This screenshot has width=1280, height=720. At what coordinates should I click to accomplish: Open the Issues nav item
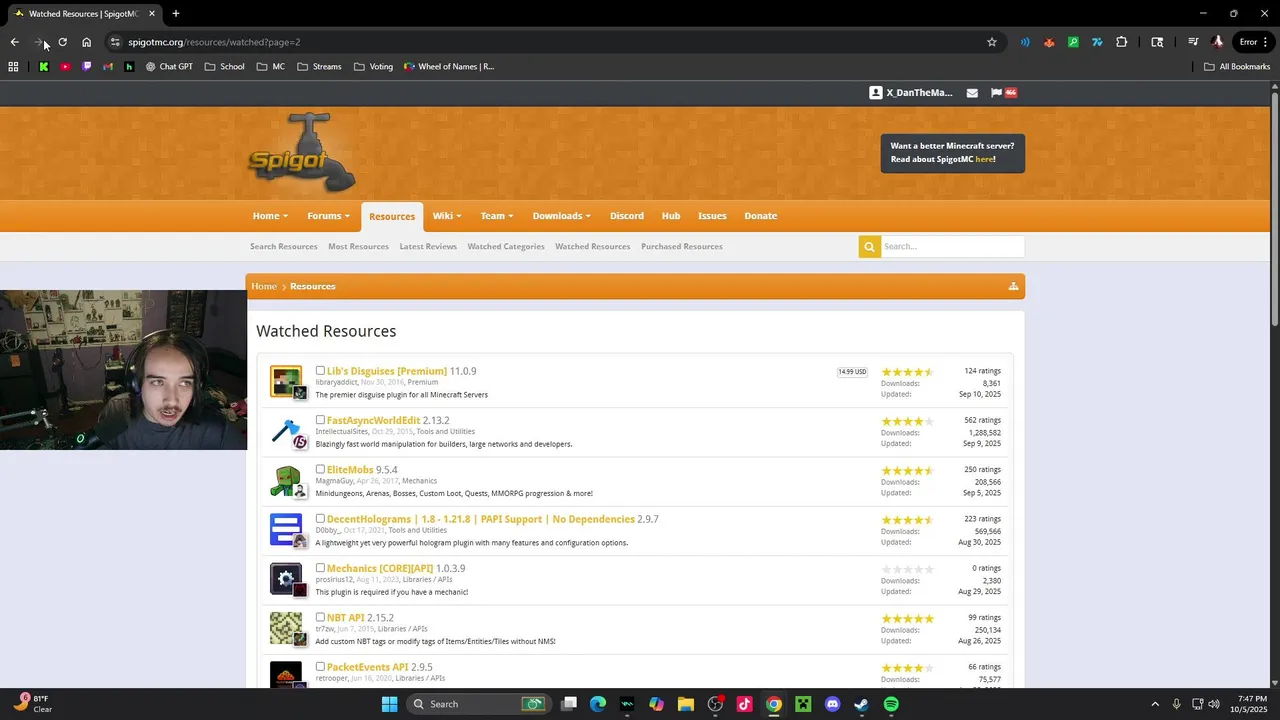coord(712,216)
